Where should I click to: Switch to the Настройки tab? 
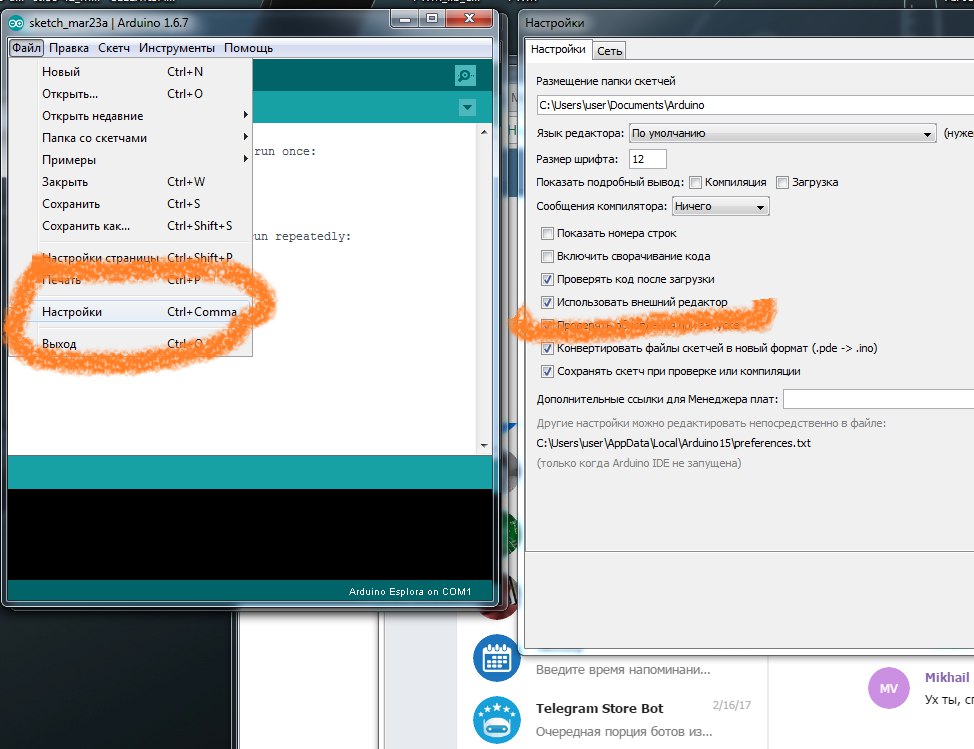pyautogui.click(x=558, y=50)
